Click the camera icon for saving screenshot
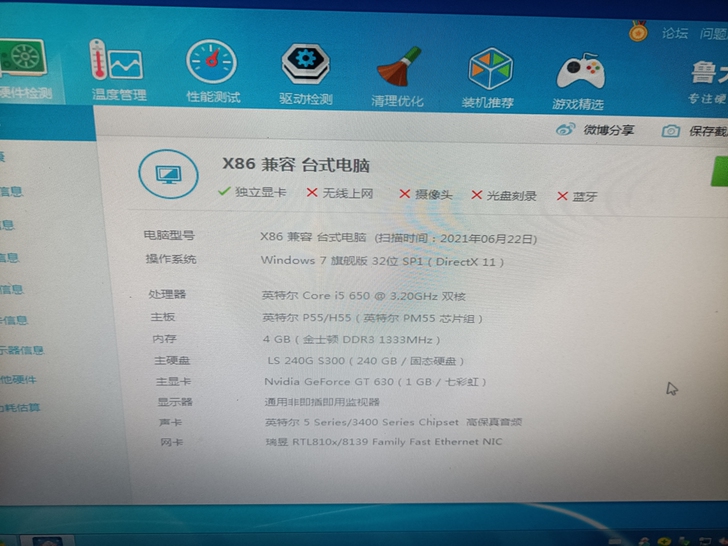This screenshot has width=728, height=546. 670,131
